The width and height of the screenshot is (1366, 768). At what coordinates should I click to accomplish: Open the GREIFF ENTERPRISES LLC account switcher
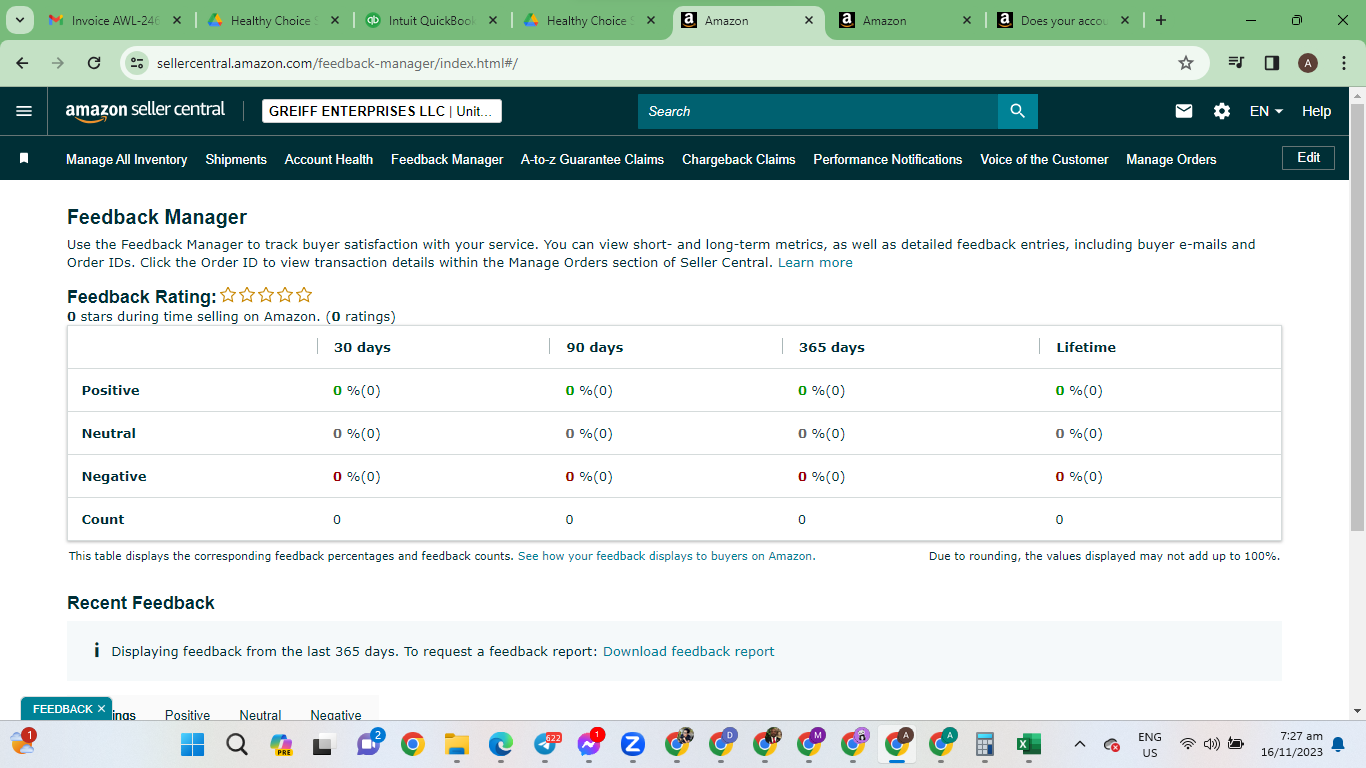point(382,111)
